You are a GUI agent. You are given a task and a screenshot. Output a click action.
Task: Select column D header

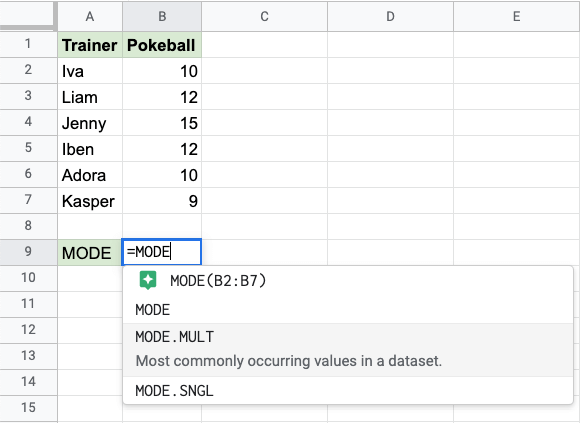[390, 16]
